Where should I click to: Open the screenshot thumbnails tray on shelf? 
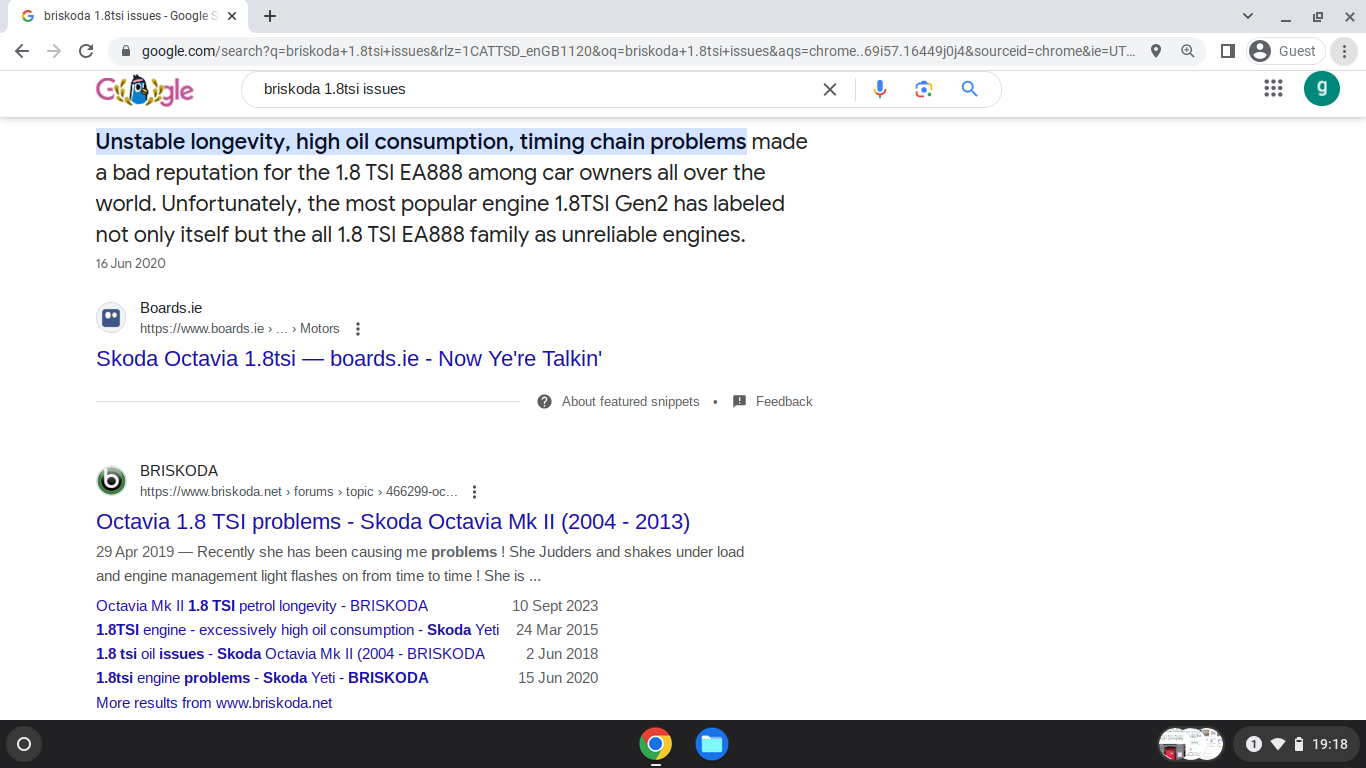(x=1191, y=744)
